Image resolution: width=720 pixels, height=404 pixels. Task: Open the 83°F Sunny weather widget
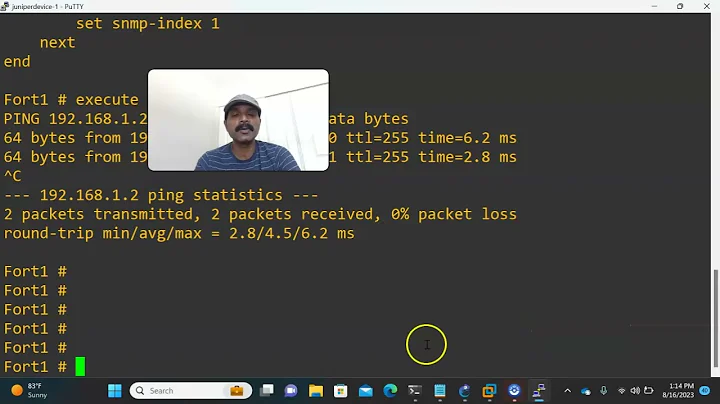pyautogui.click(x=30, y=391)
